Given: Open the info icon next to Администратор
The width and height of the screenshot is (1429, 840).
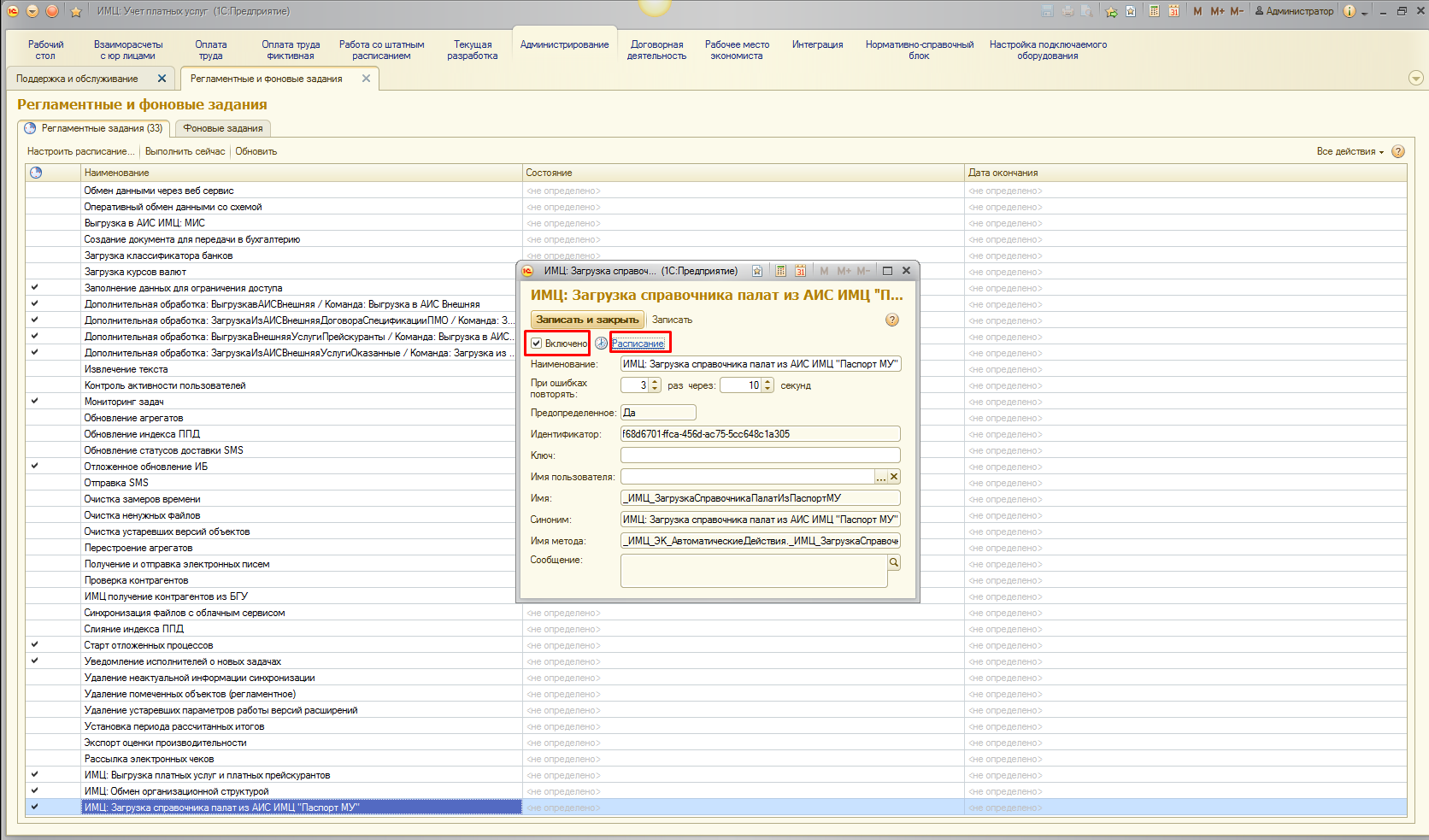Looking at the screenshot, I should point(1349,11).
